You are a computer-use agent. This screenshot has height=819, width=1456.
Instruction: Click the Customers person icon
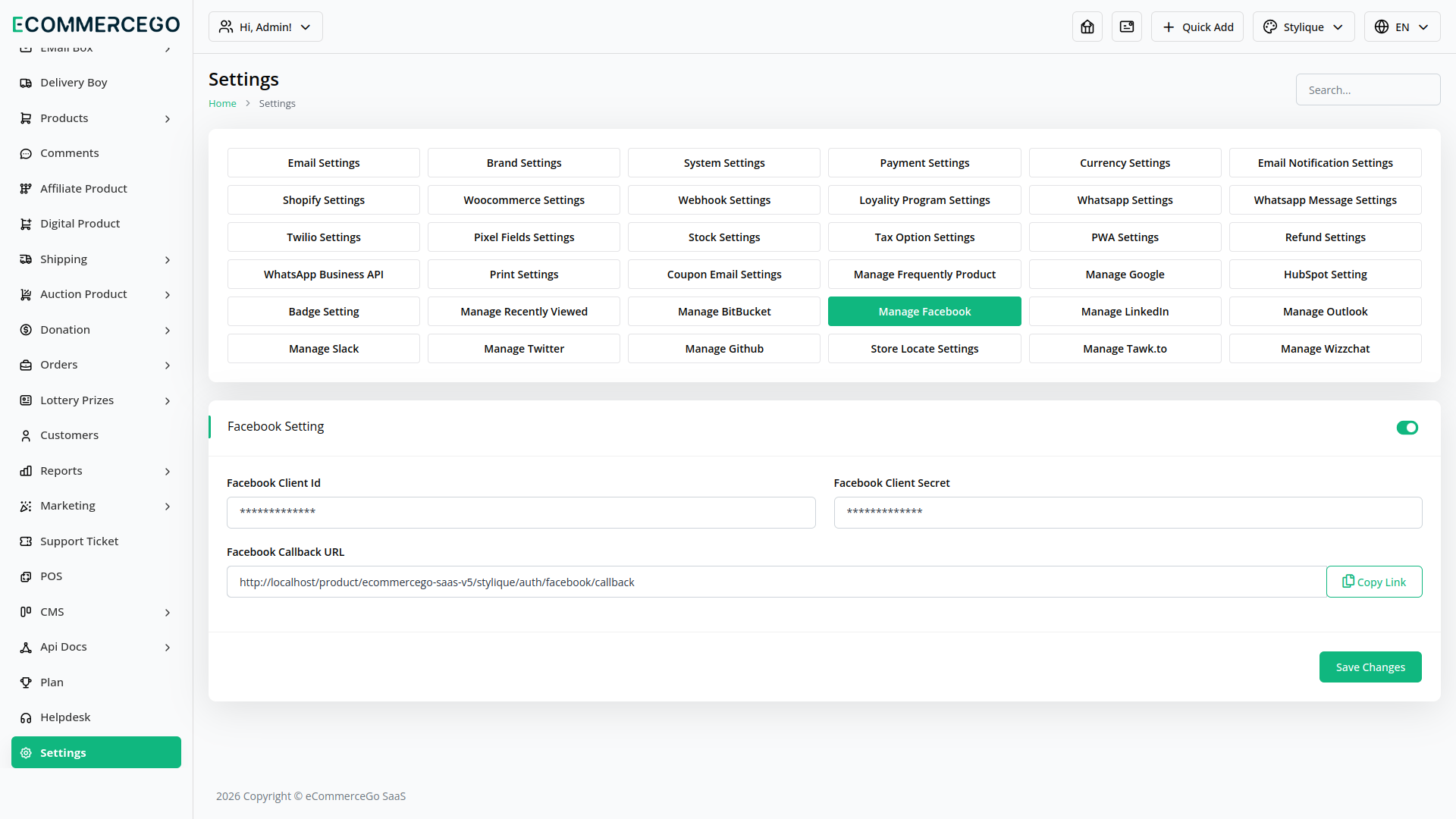pos(26,435)
